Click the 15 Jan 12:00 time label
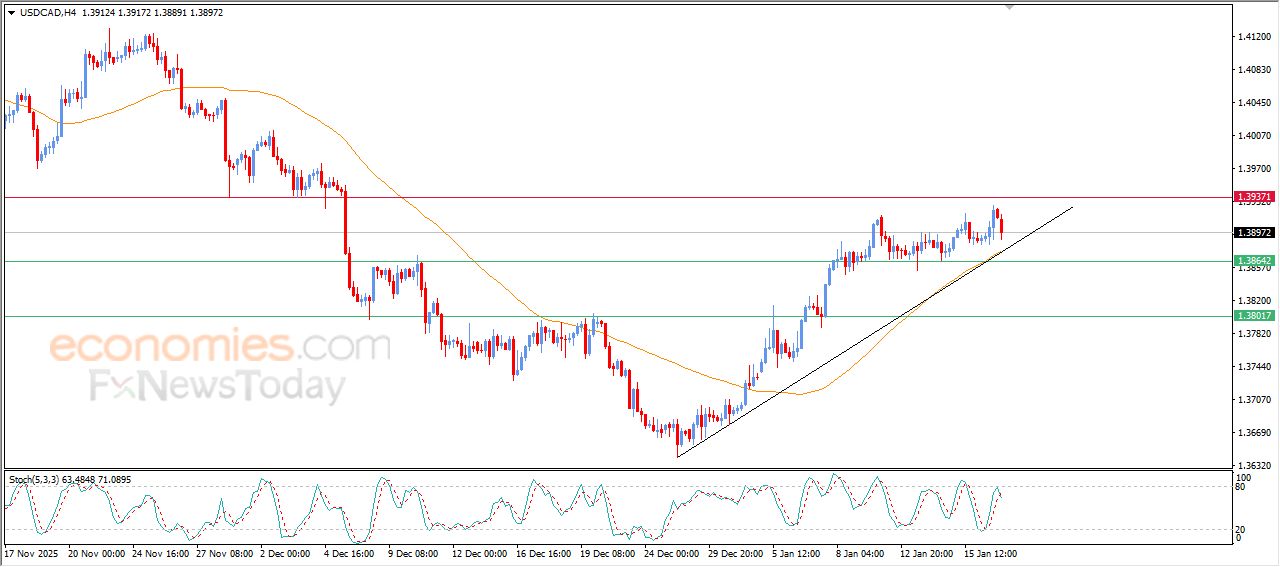Viewport: 1280px width, 567px height. coord(989,553)
